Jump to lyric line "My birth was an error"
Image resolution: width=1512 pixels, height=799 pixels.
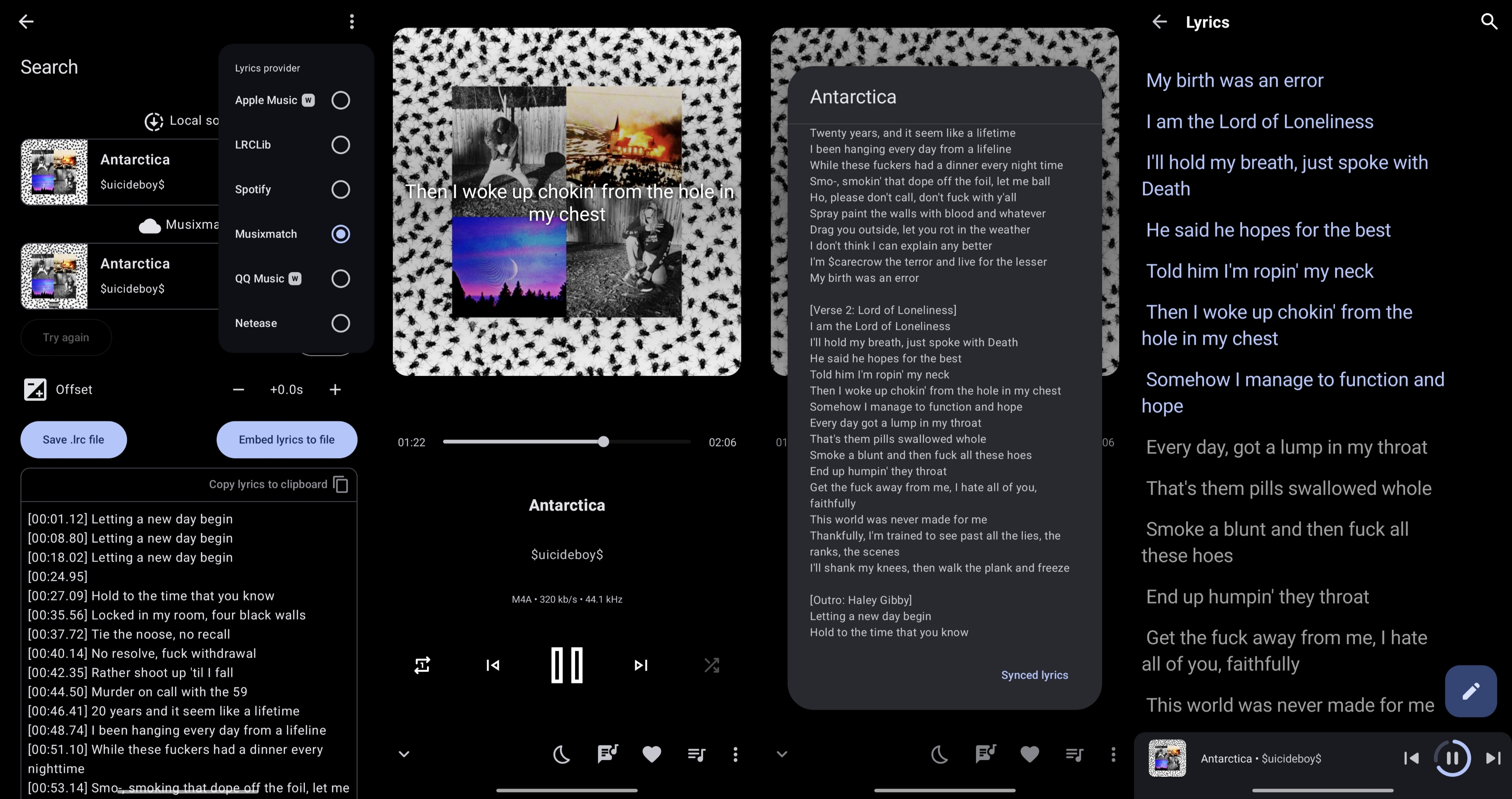[1234, 80]
